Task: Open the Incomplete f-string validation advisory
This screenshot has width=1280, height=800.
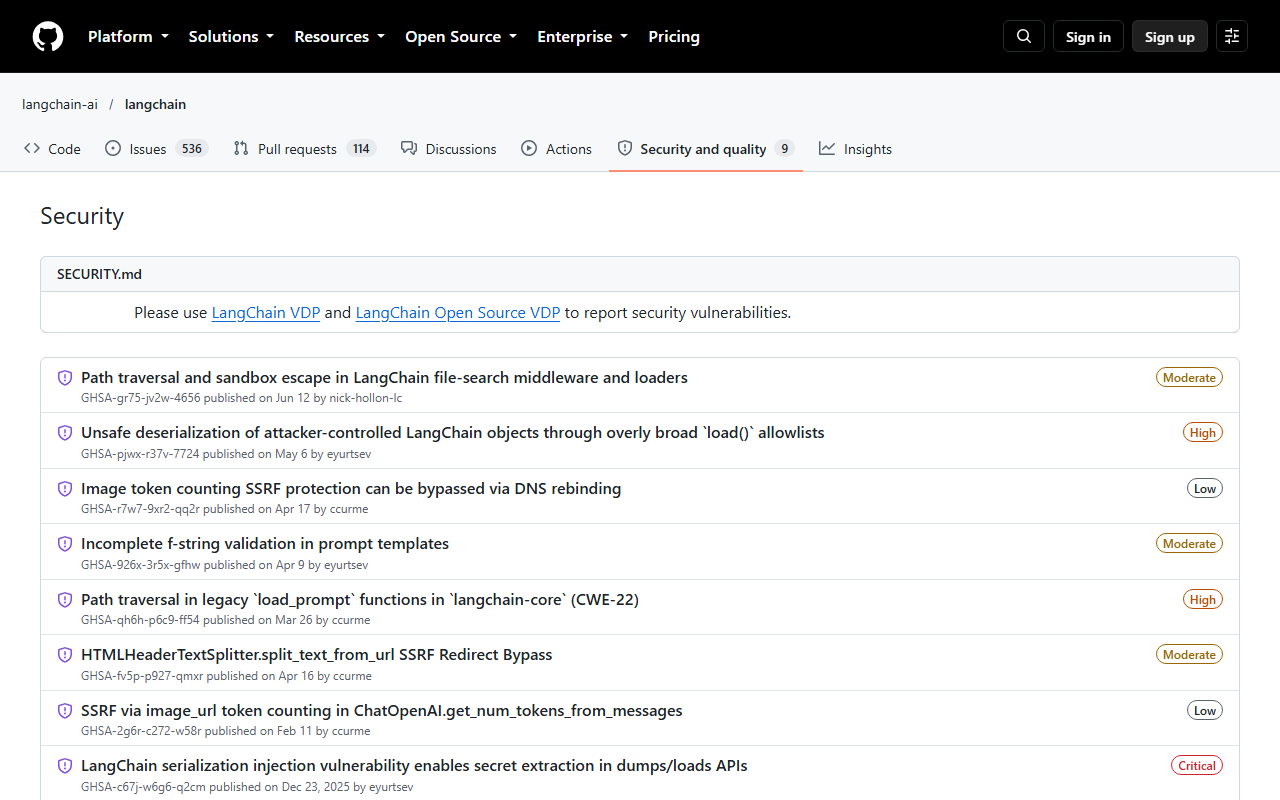Action: pos(265,543)
